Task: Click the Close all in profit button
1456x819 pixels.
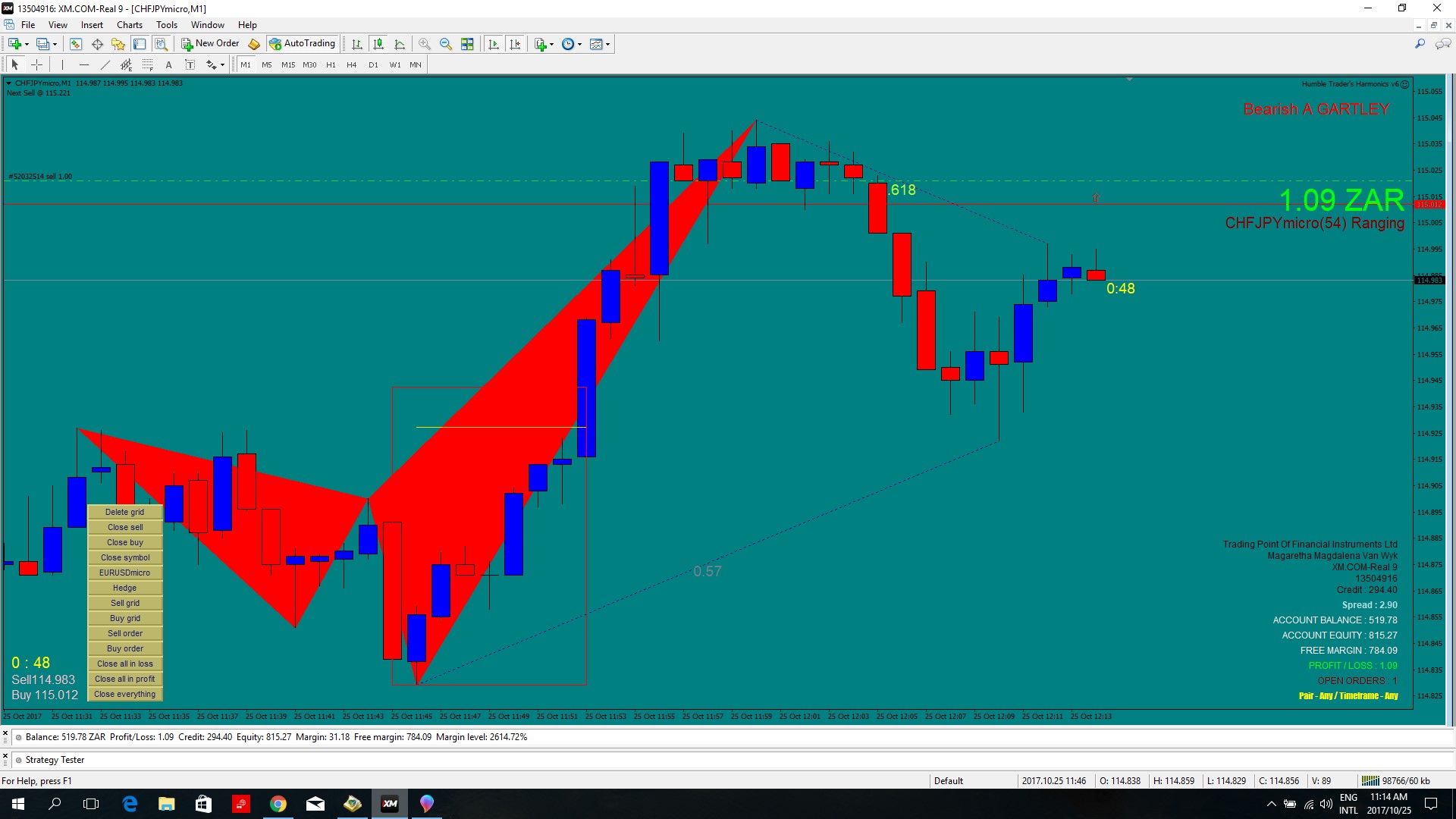Action: point(125,679)
